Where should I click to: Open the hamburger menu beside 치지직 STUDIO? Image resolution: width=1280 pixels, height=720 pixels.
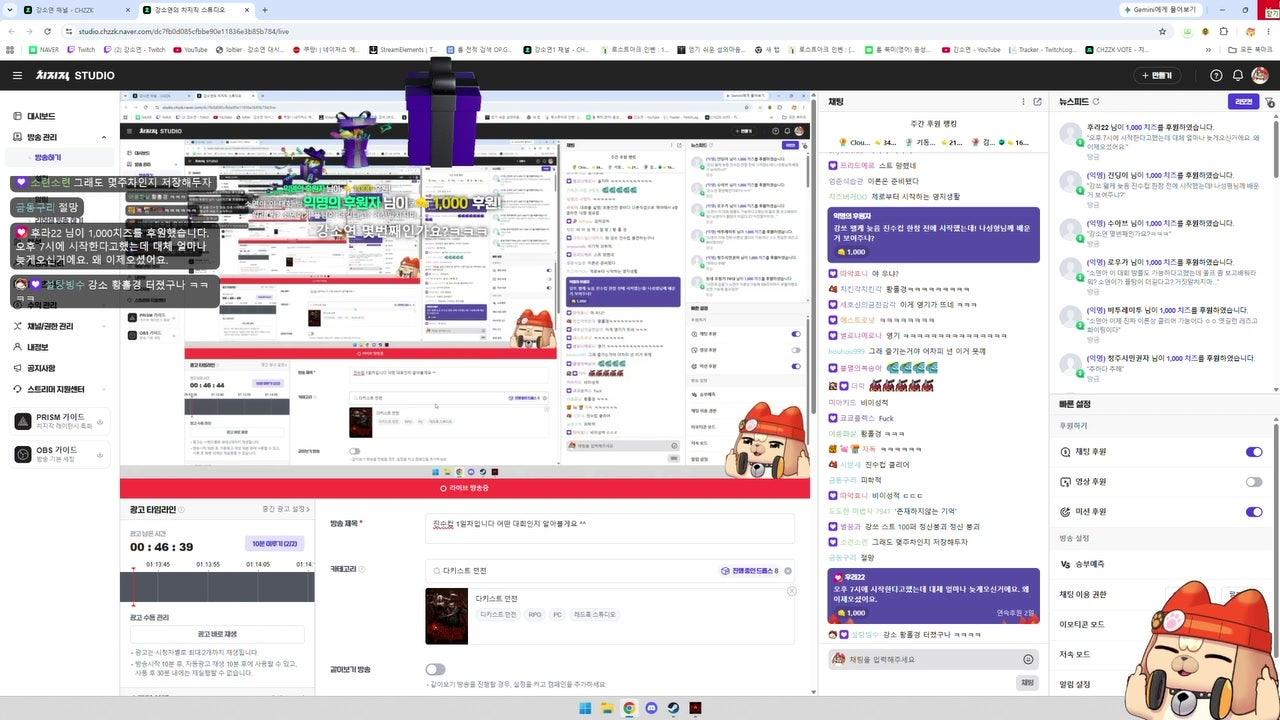[x=17, y=75]
